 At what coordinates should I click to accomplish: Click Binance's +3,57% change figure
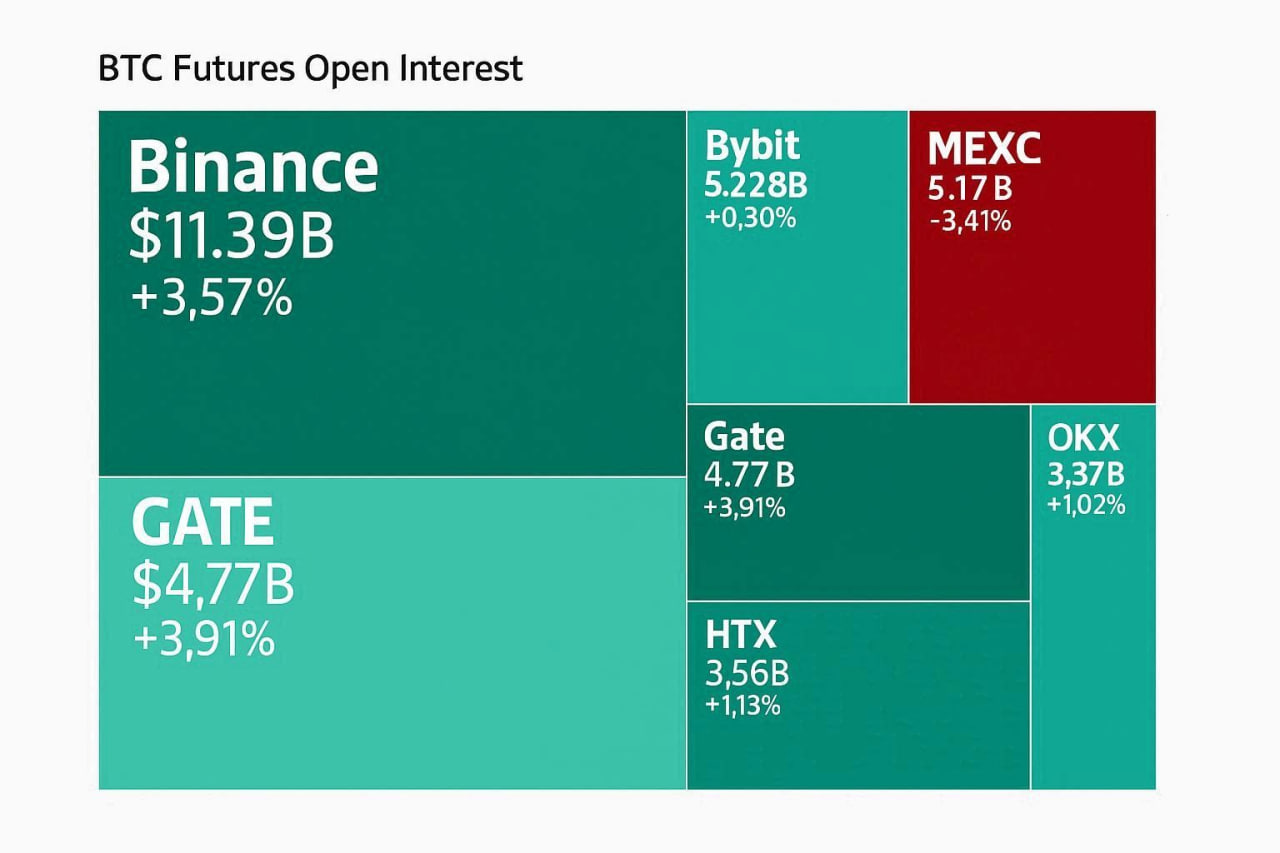212,299
